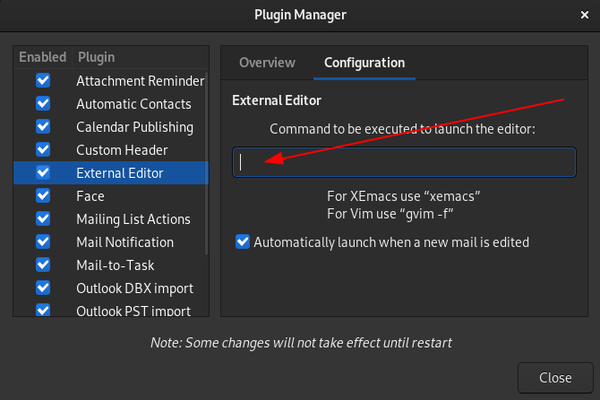Disable the Mail Notification plugin checkbox
Image resolution: width=600 pixels, height=400 pixels.
coord(43,241)
